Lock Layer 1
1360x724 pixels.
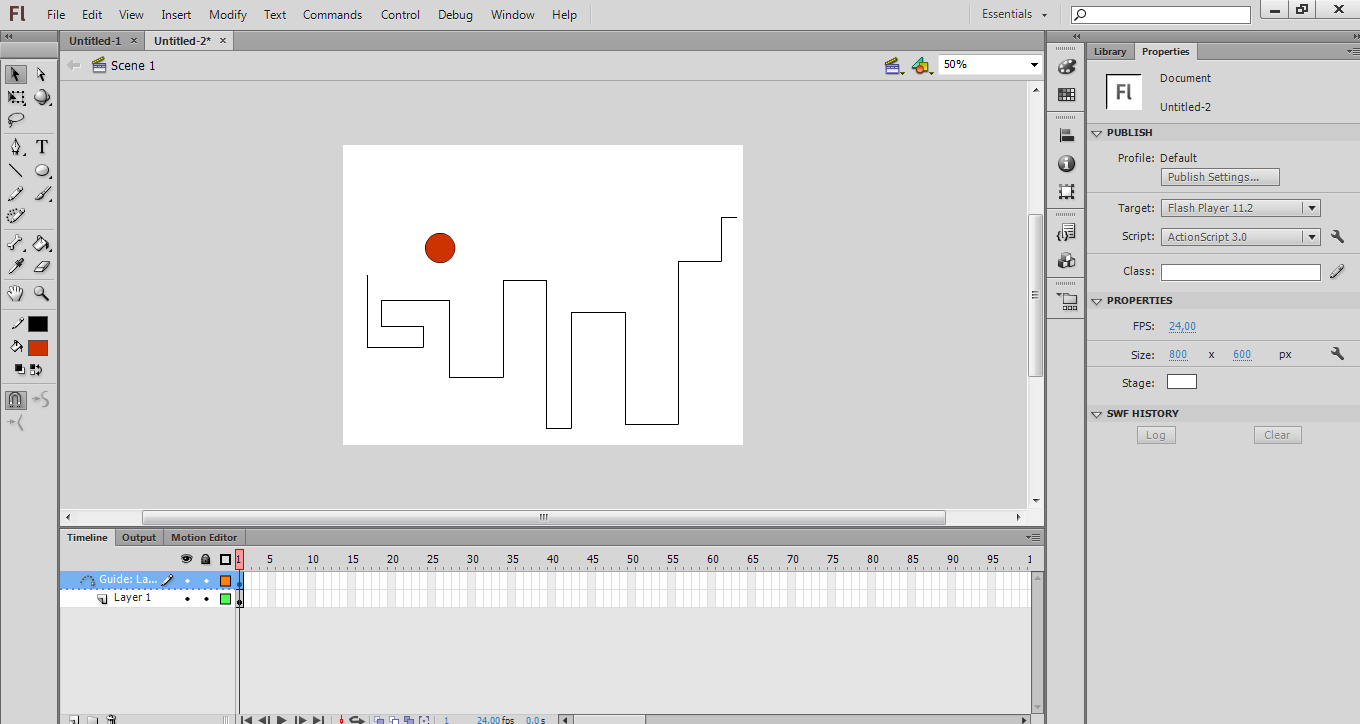click(x=205, y=597)
